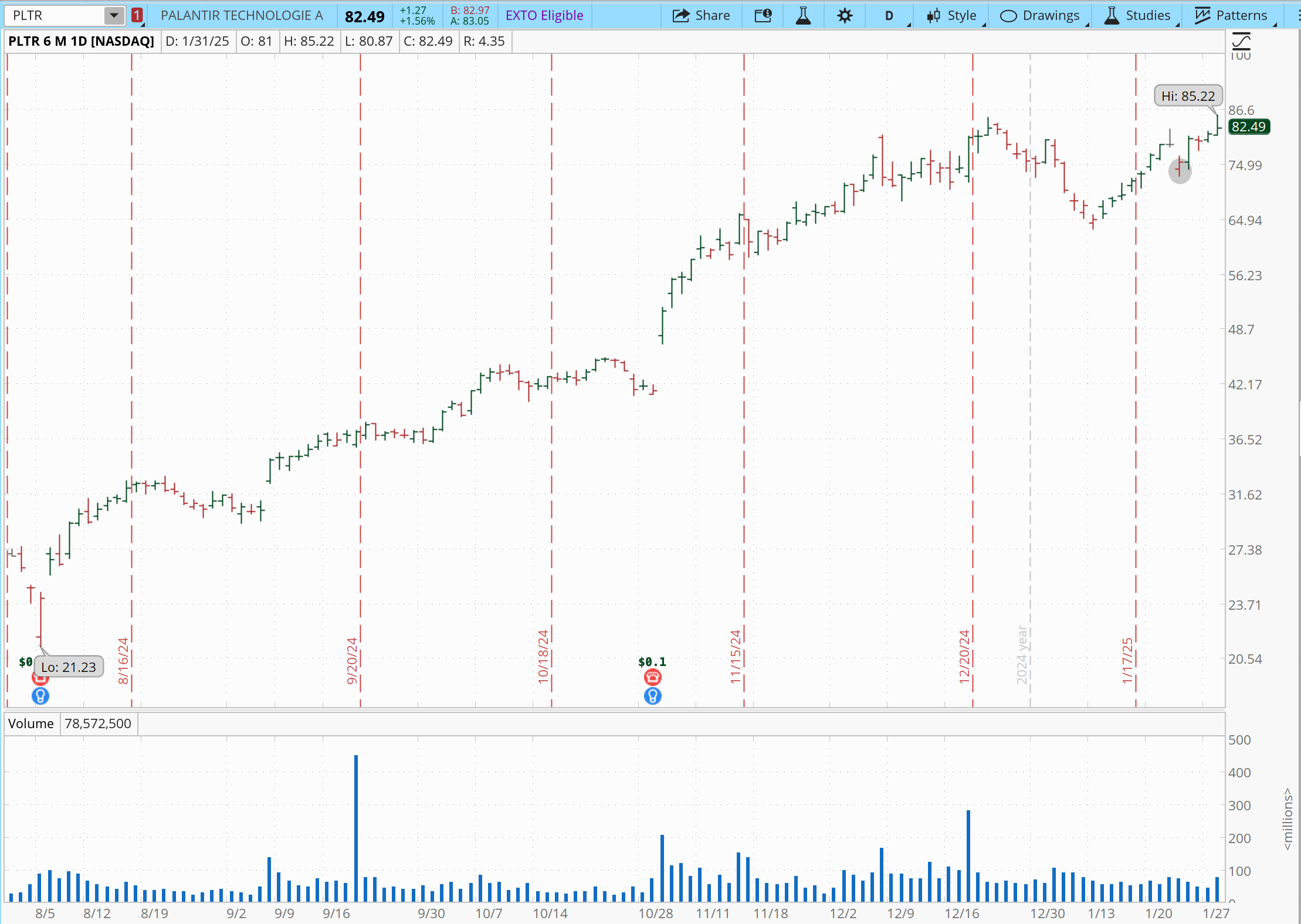
Task: Click the 82.49 price bubble on axis
Action: click(1248, 127)
